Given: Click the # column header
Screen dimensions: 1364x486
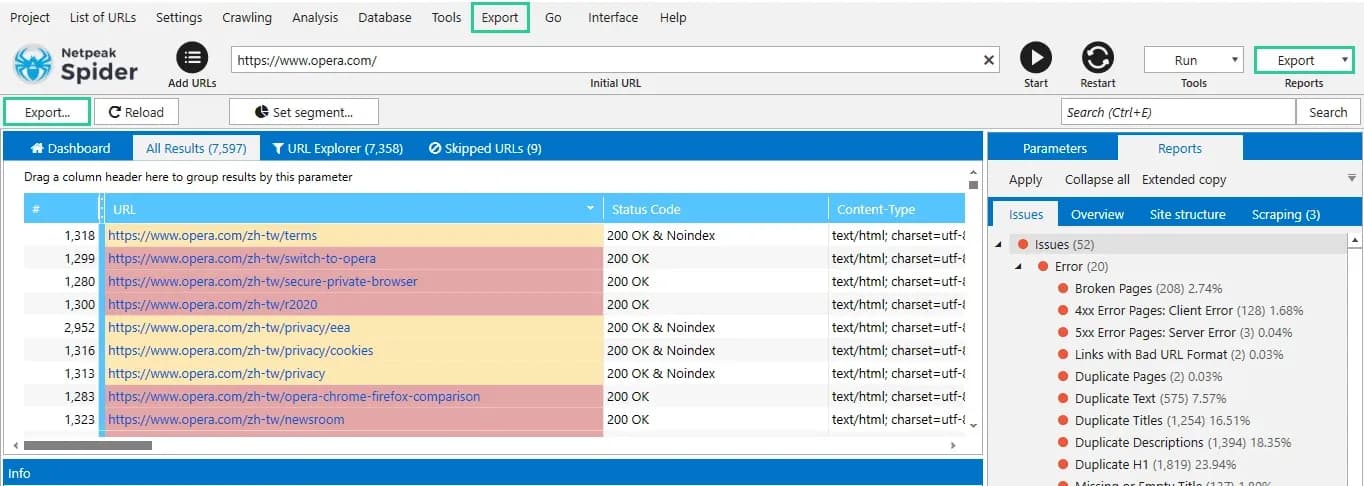Looking at the screenshot, I should click(60, 209).
